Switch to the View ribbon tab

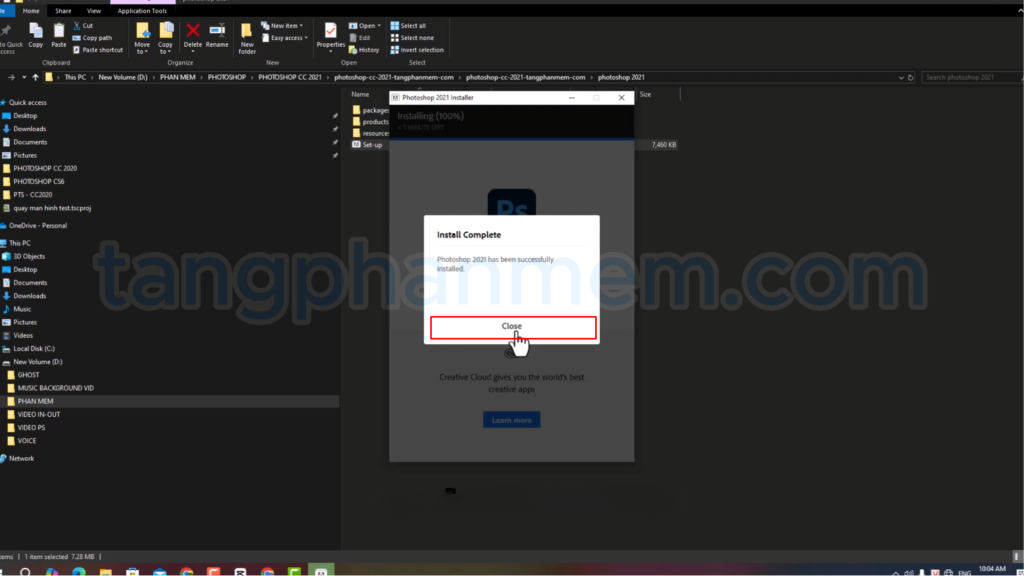click(x=93, y=11)
